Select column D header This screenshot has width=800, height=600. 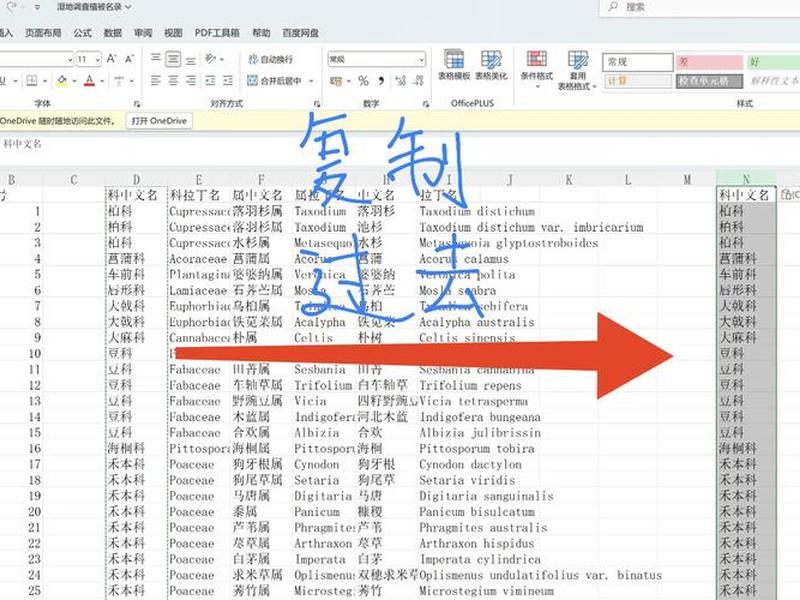click(x=136, y=180)
